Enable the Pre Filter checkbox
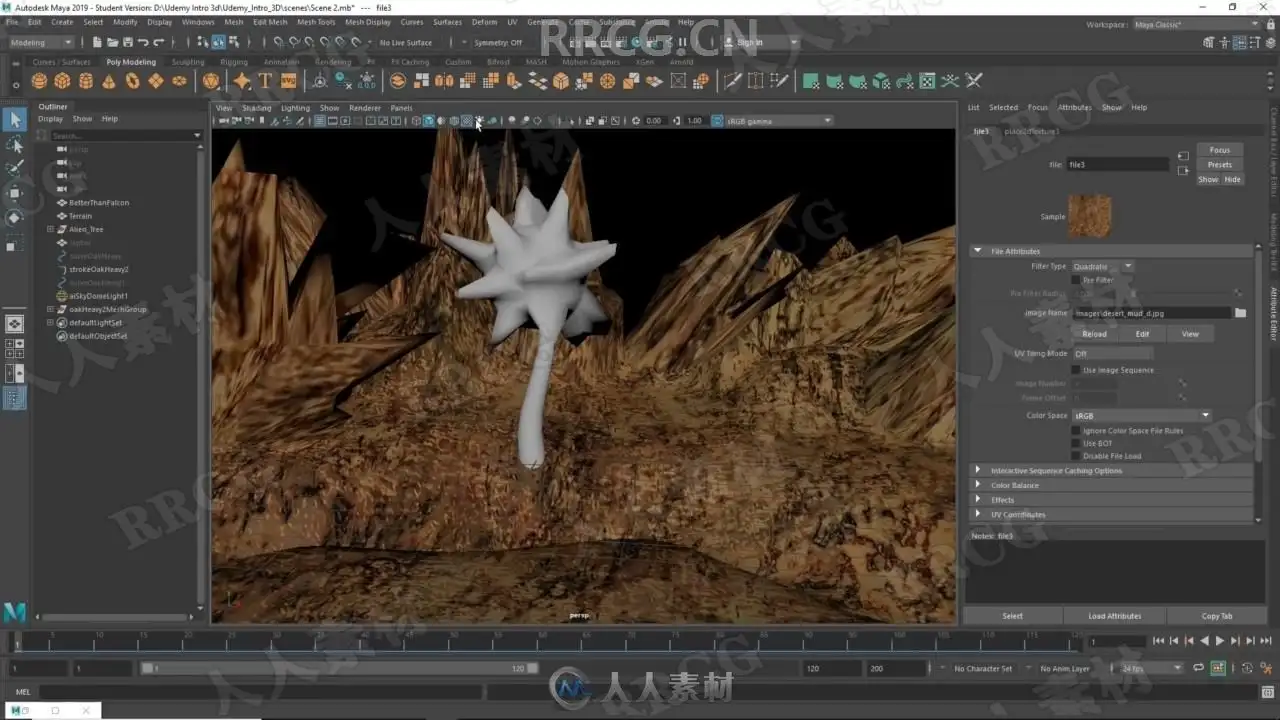The image size is (1280, 720). pos(1076,280)
